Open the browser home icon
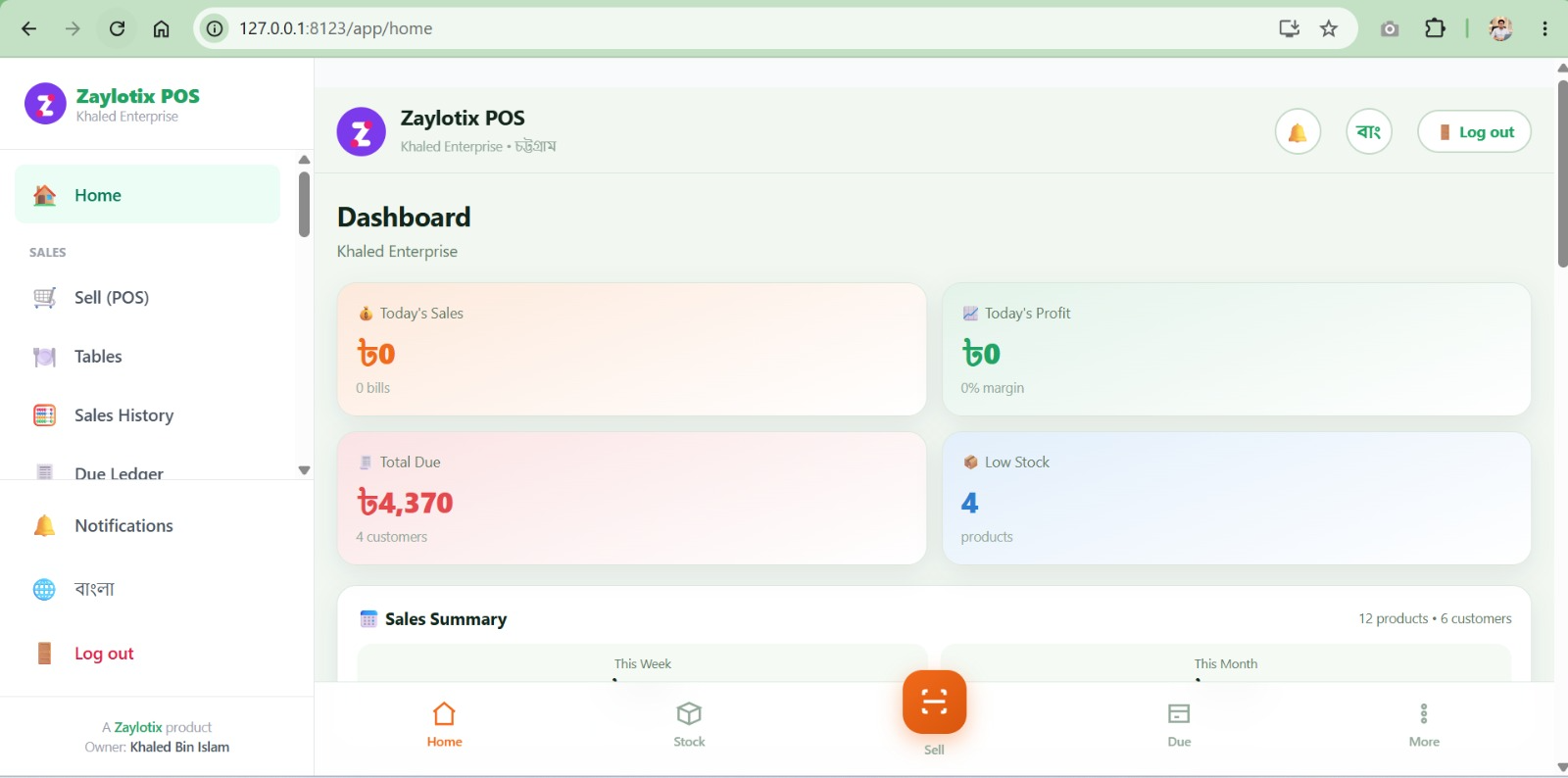Image resolution: width=1568 pixels, height=778 pixels. (x=161, y=28)
